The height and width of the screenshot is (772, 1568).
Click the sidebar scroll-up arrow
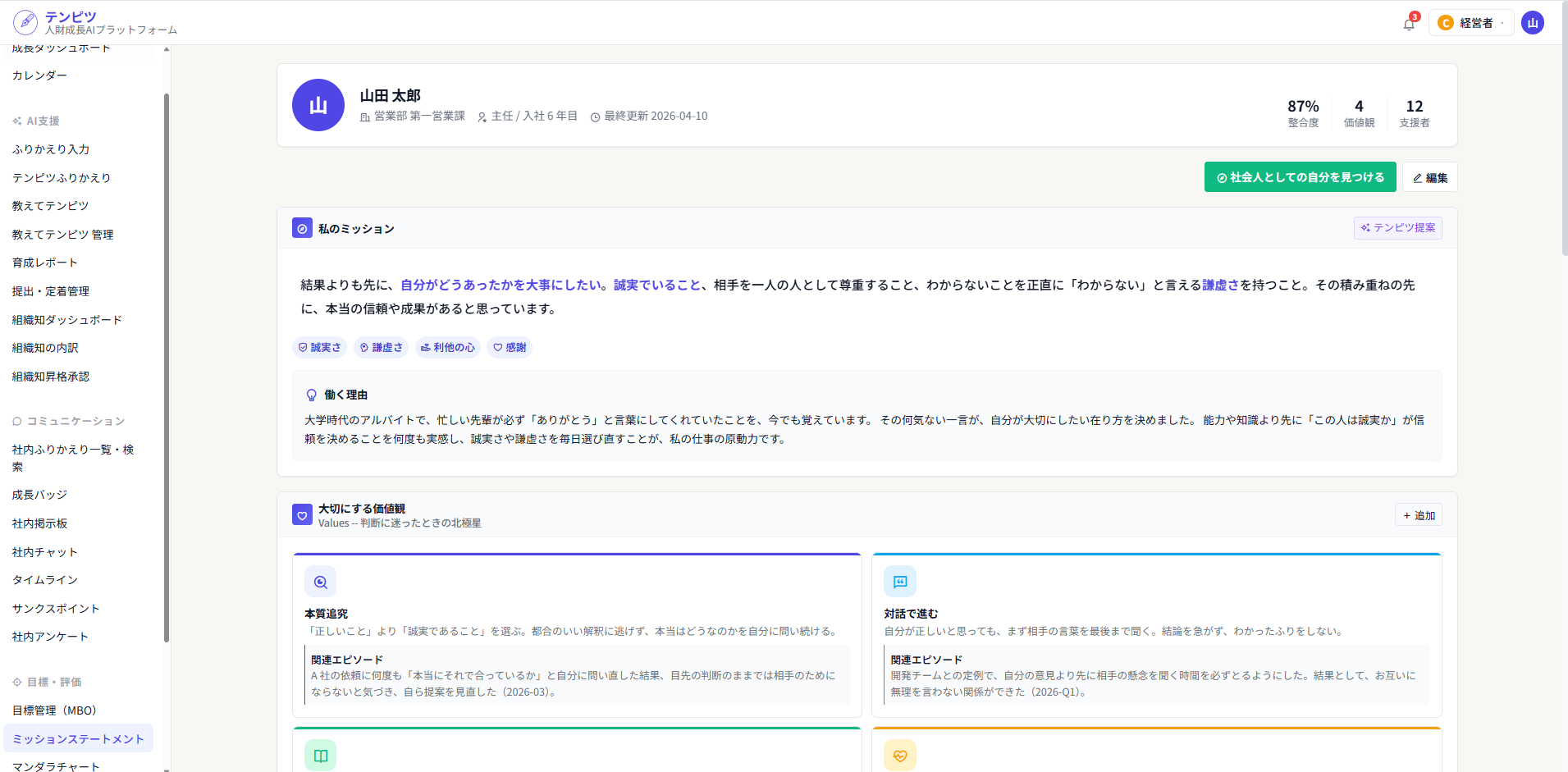pos(167,49)
